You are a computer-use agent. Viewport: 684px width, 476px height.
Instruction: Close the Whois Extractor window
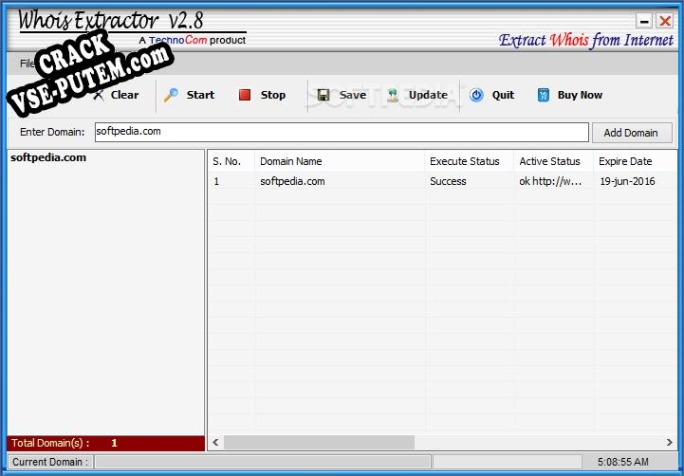665,20
